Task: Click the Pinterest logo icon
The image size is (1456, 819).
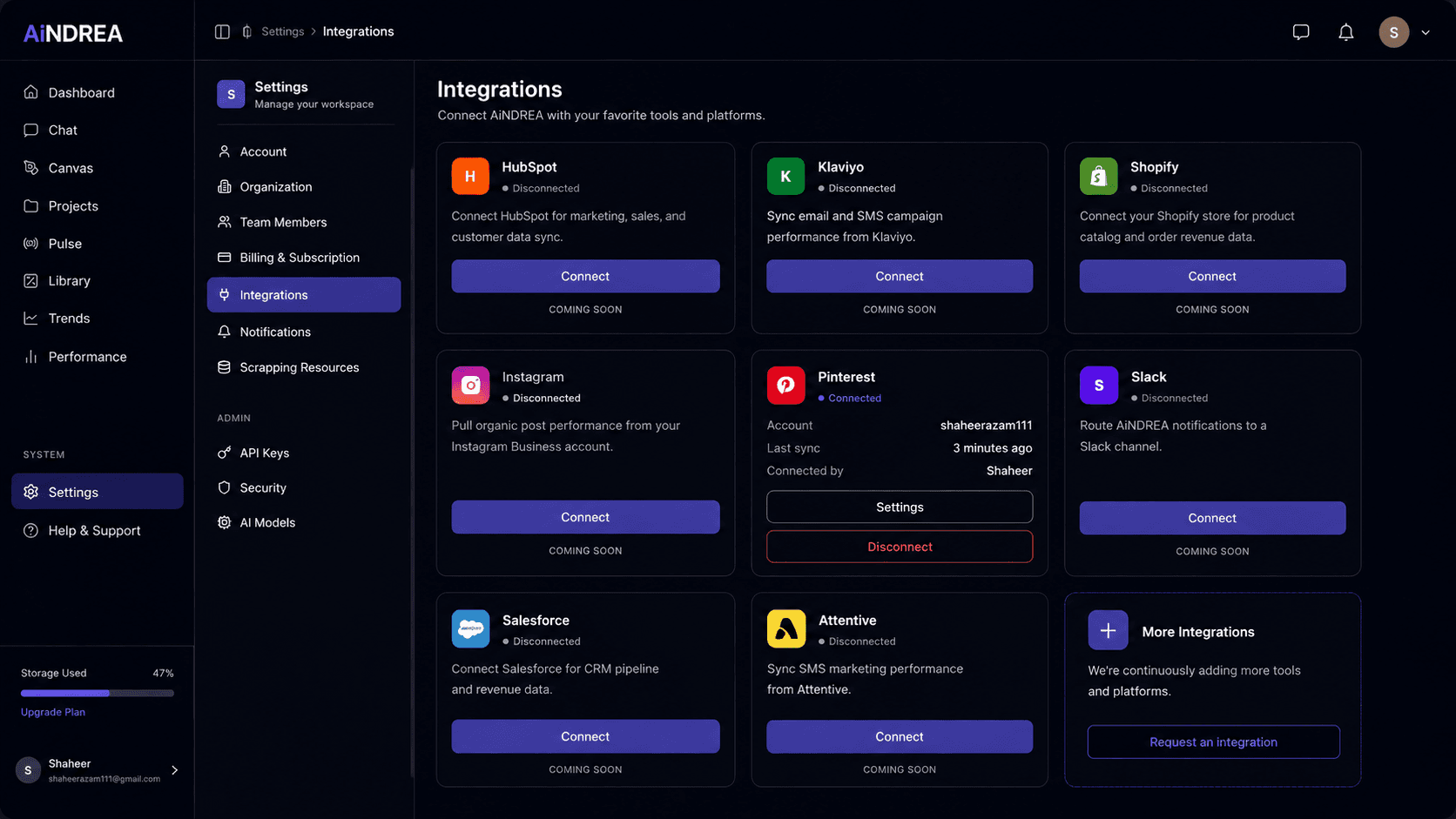Action: click(785, 386)
